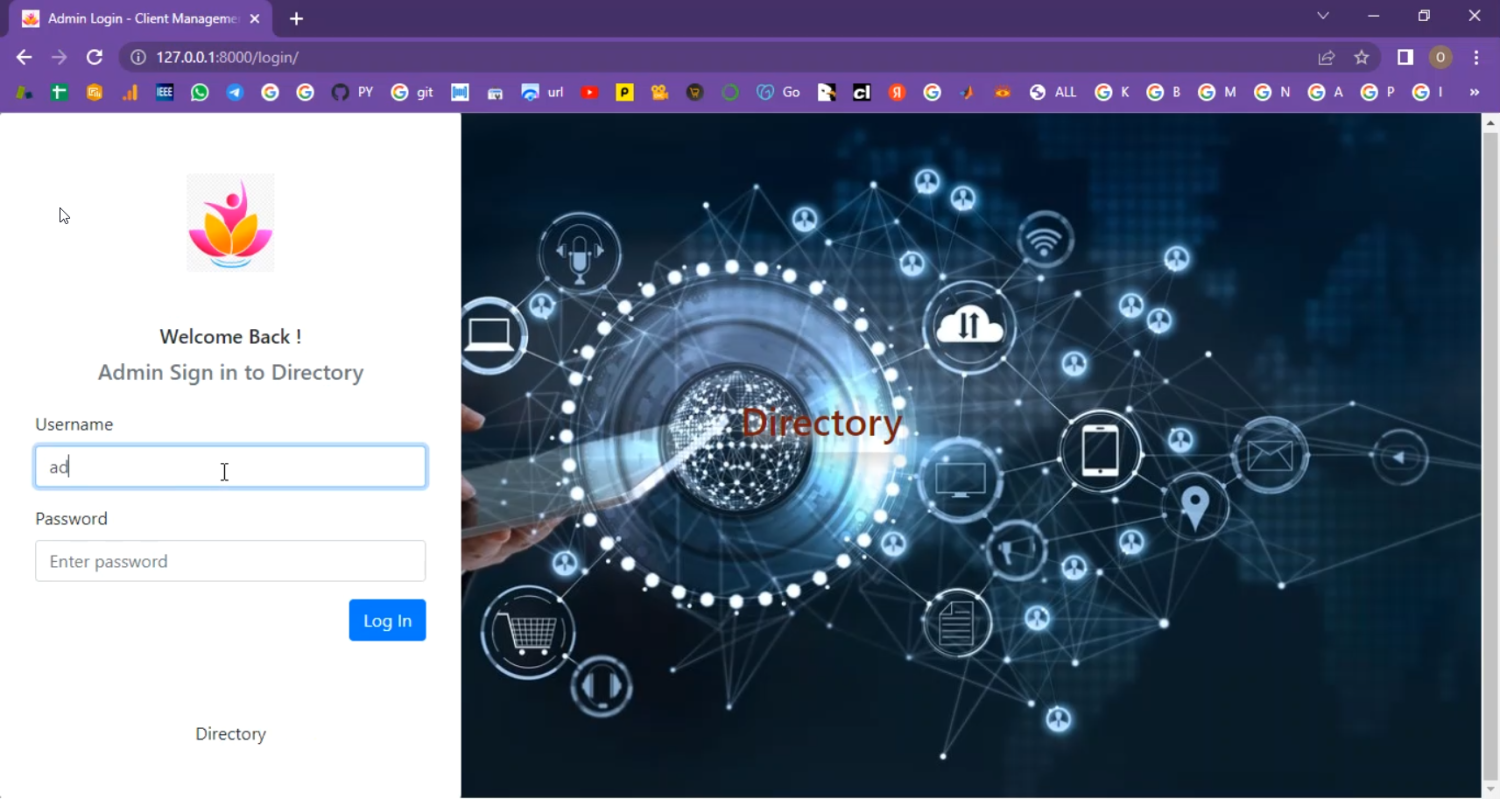Open the yellow P bookmark icon
The height and width of the screenshot is (799, 1500).
click(625, 92)
